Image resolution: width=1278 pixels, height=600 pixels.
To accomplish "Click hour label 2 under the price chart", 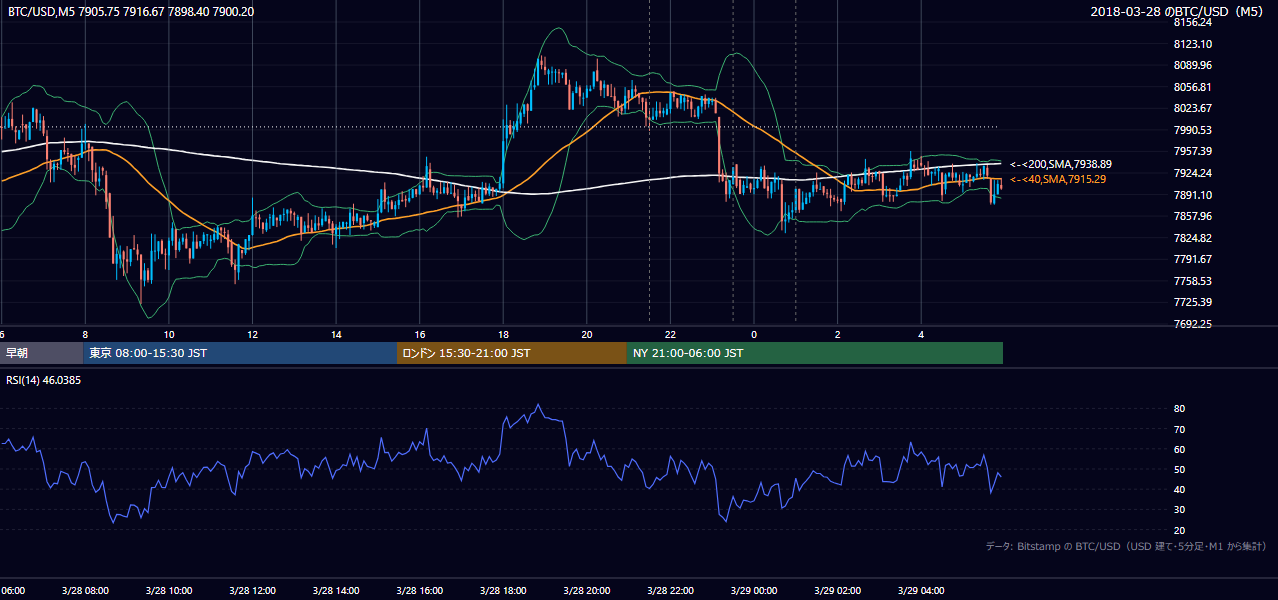I will pos(837,334).
